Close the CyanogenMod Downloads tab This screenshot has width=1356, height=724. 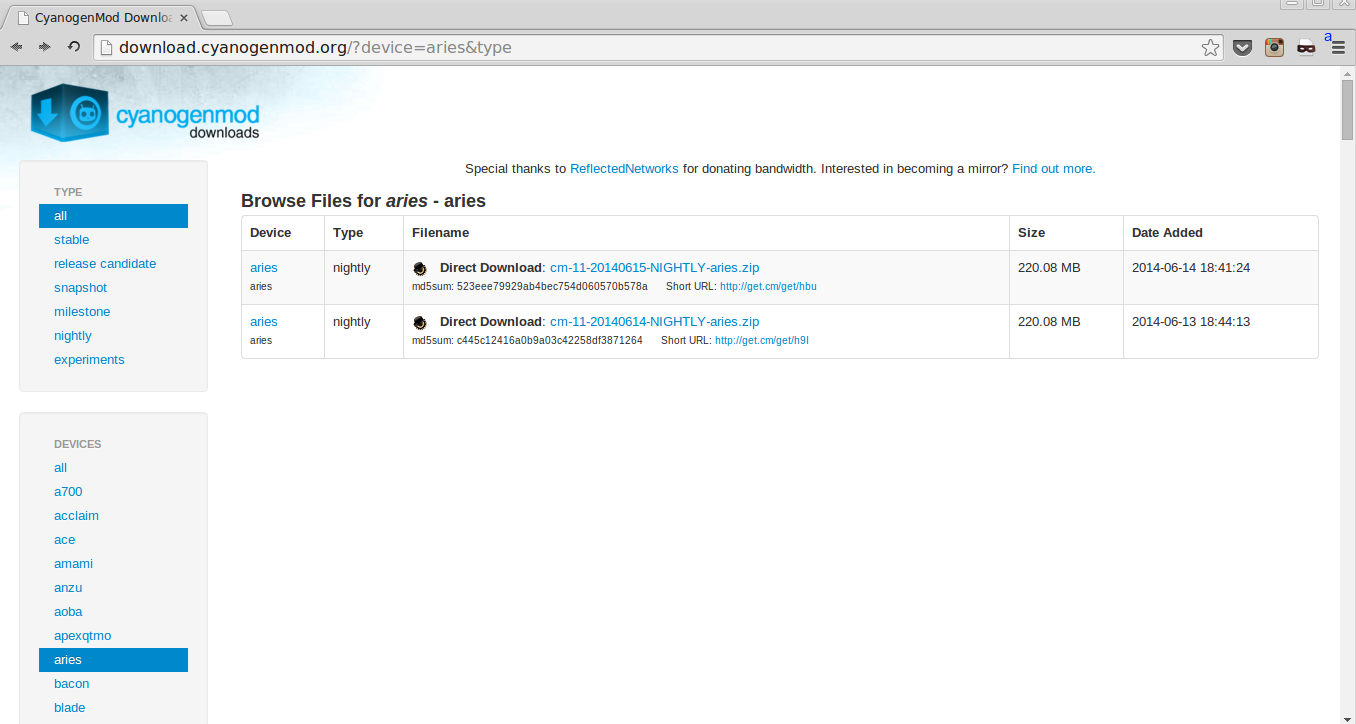pos(184,17)
